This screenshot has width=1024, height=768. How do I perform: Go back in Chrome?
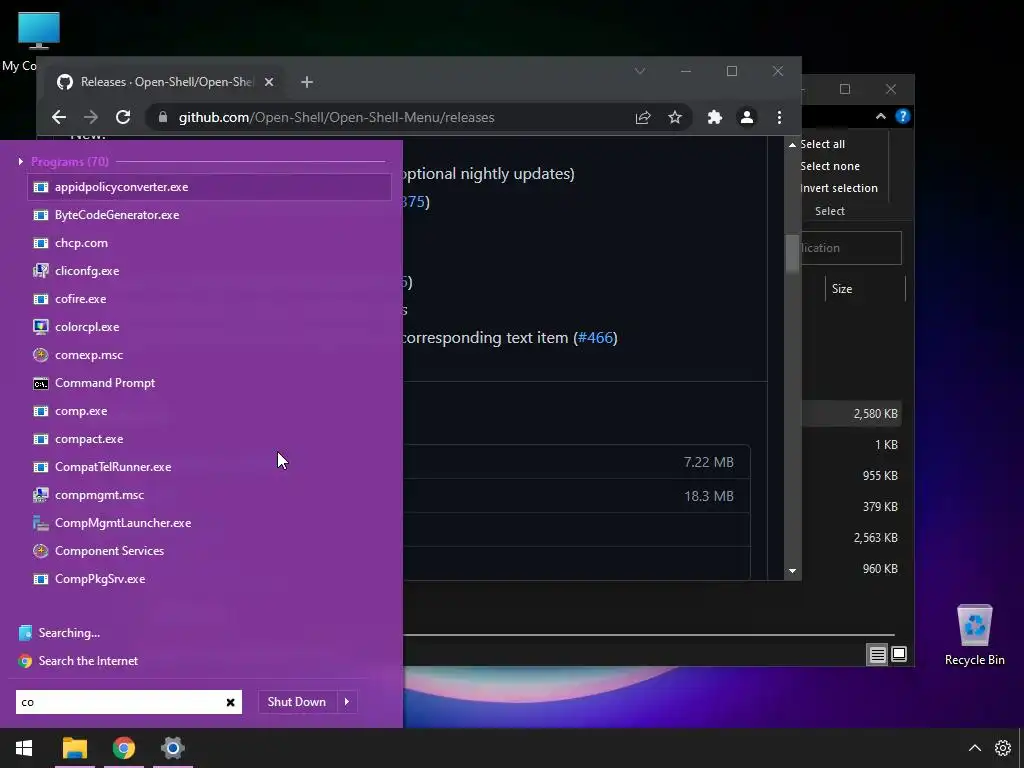59,118
